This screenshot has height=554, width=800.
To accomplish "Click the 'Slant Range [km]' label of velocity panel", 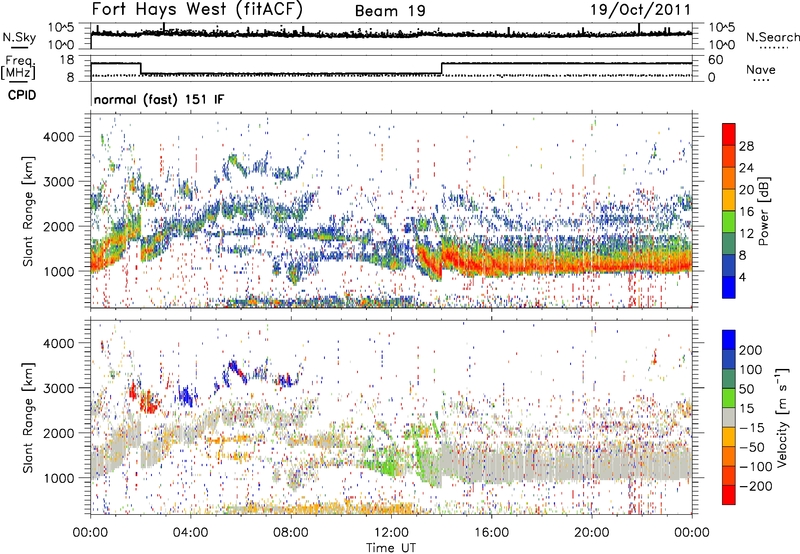I will [x=28, y=417].
